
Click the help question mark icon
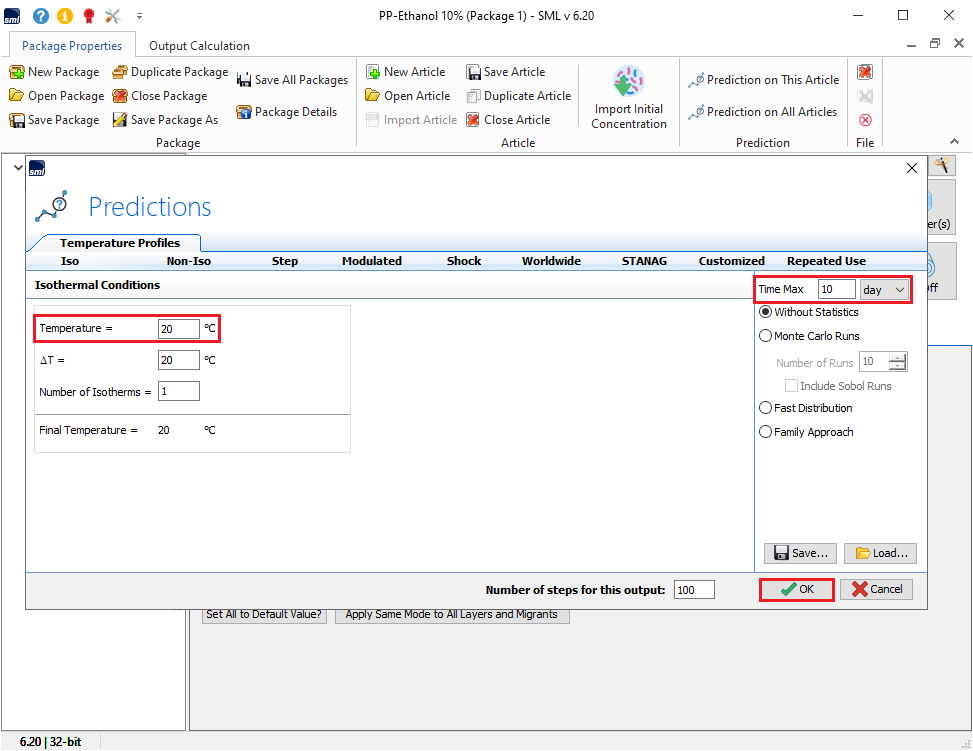pyautogui.click(x=40, y=15)
